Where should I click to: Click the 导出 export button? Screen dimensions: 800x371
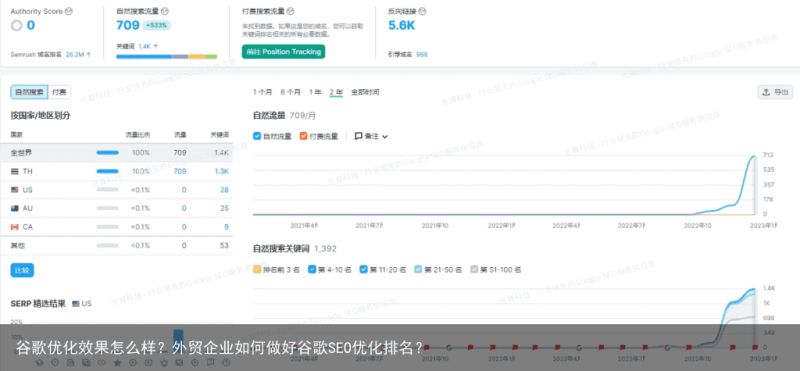pyautogui.click(x=775, y=92)
